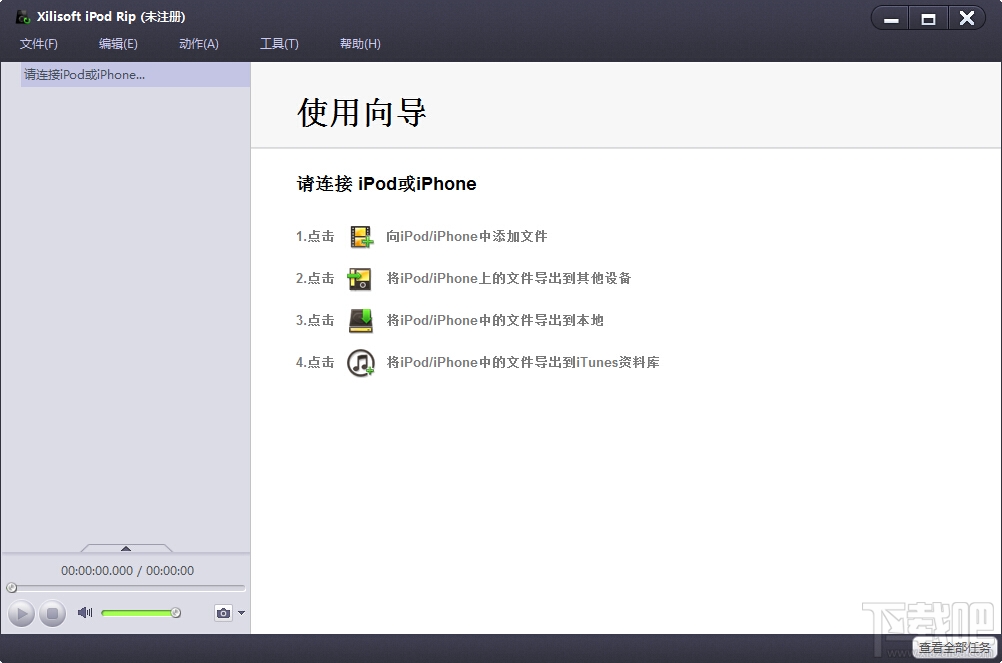Click the snapshot camera icon
1002x663 pixels.
click(223, 613)
